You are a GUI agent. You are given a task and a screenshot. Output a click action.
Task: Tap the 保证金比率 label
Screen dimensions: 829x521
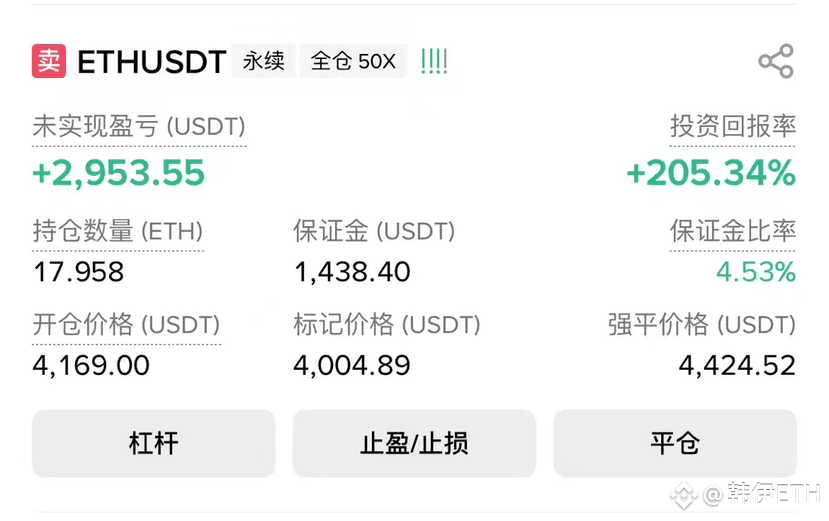coord(733,231)
